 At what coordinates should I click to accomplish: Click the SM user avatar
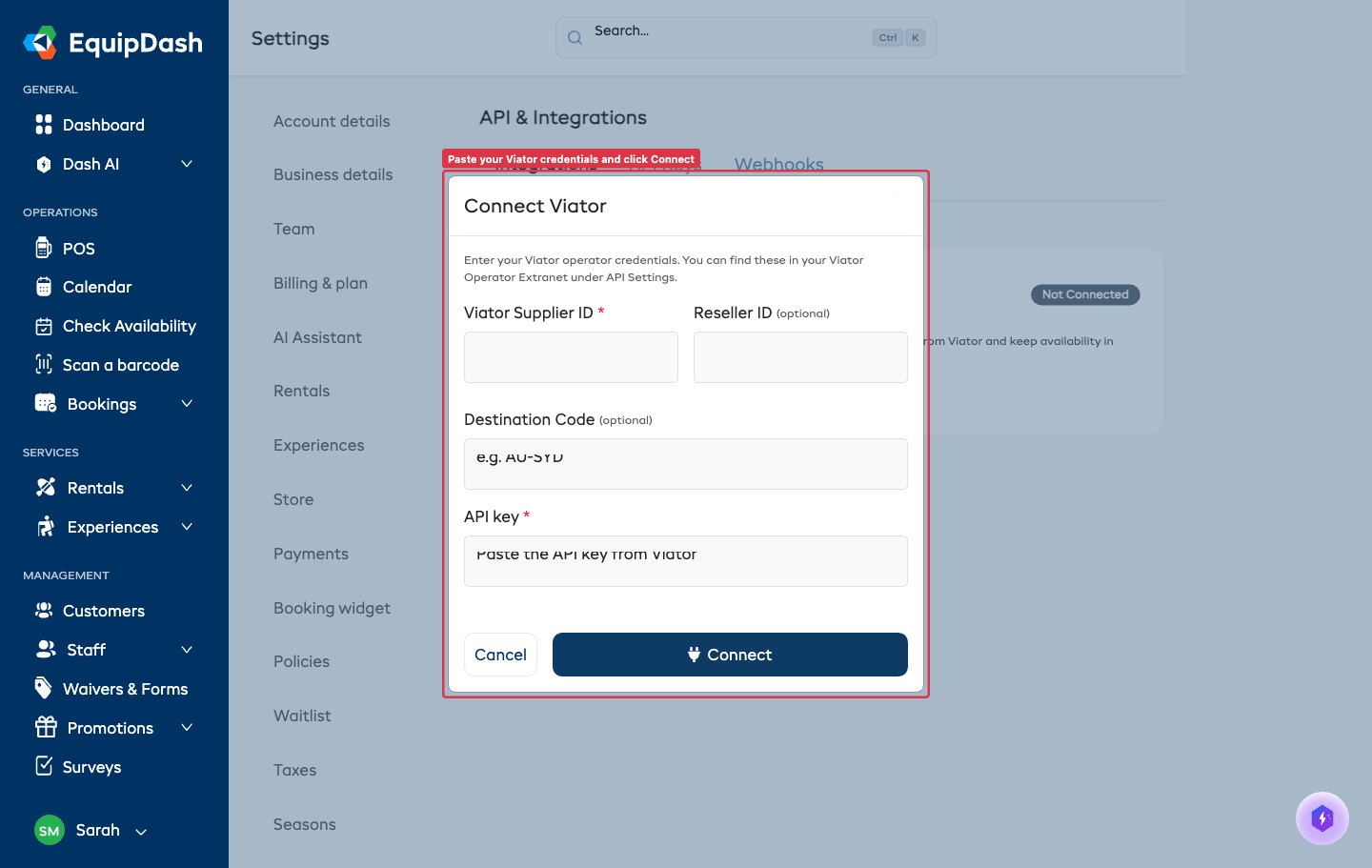tap(50, 830)
